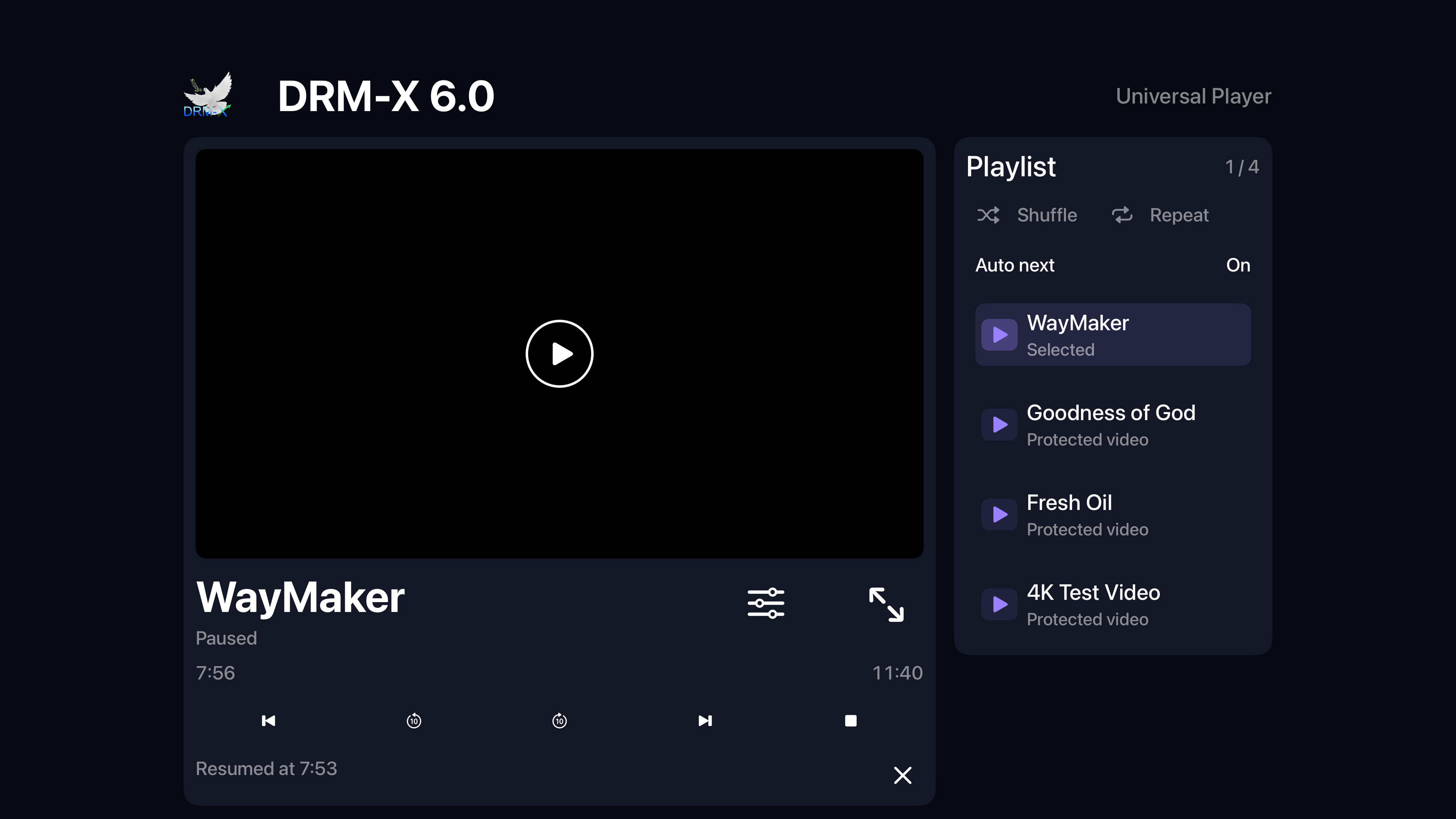The image size is (1456, 819).
Task: Toggle the Auto next On setting
Action: [1112, 265]
